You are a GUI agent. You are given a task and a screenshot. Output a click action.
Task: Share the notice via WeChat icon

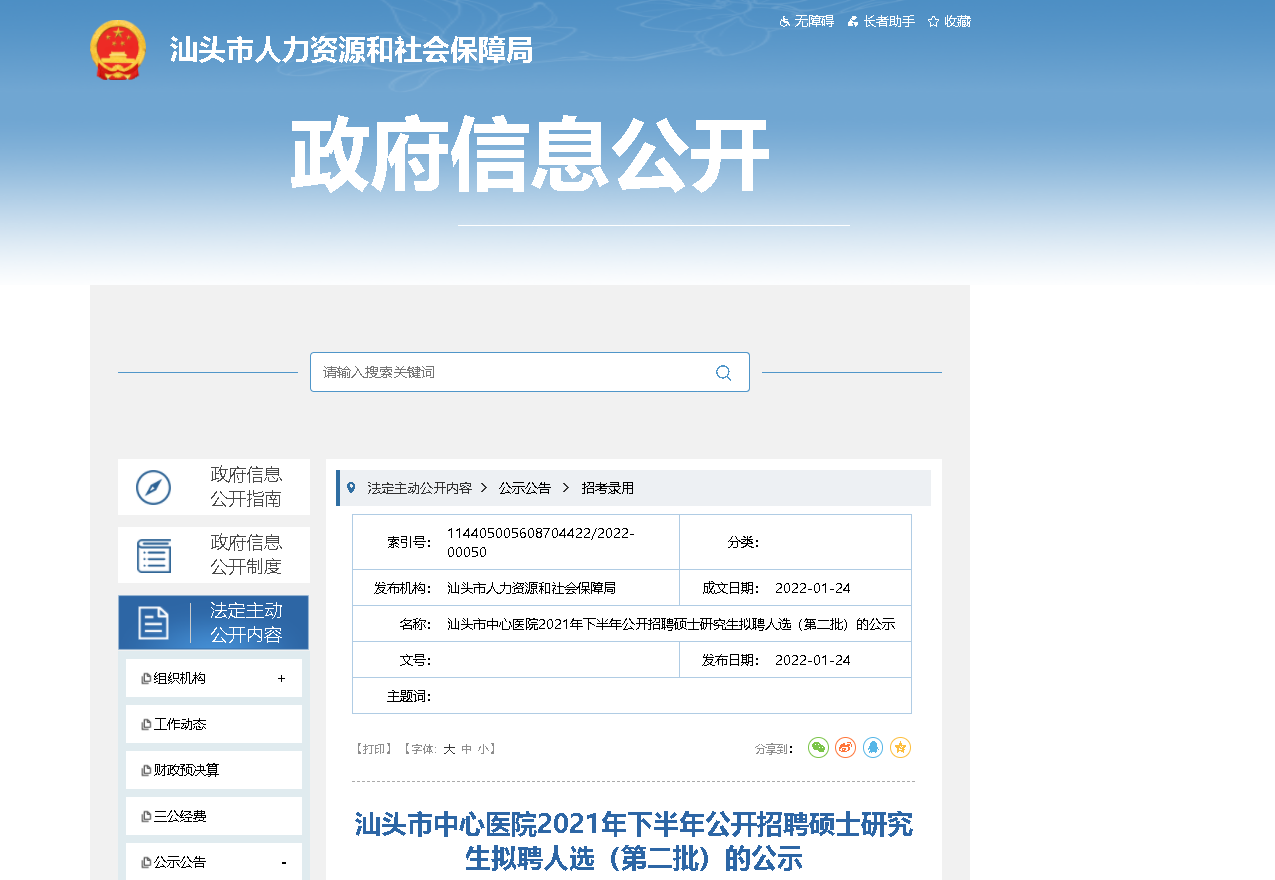point(818,748)
